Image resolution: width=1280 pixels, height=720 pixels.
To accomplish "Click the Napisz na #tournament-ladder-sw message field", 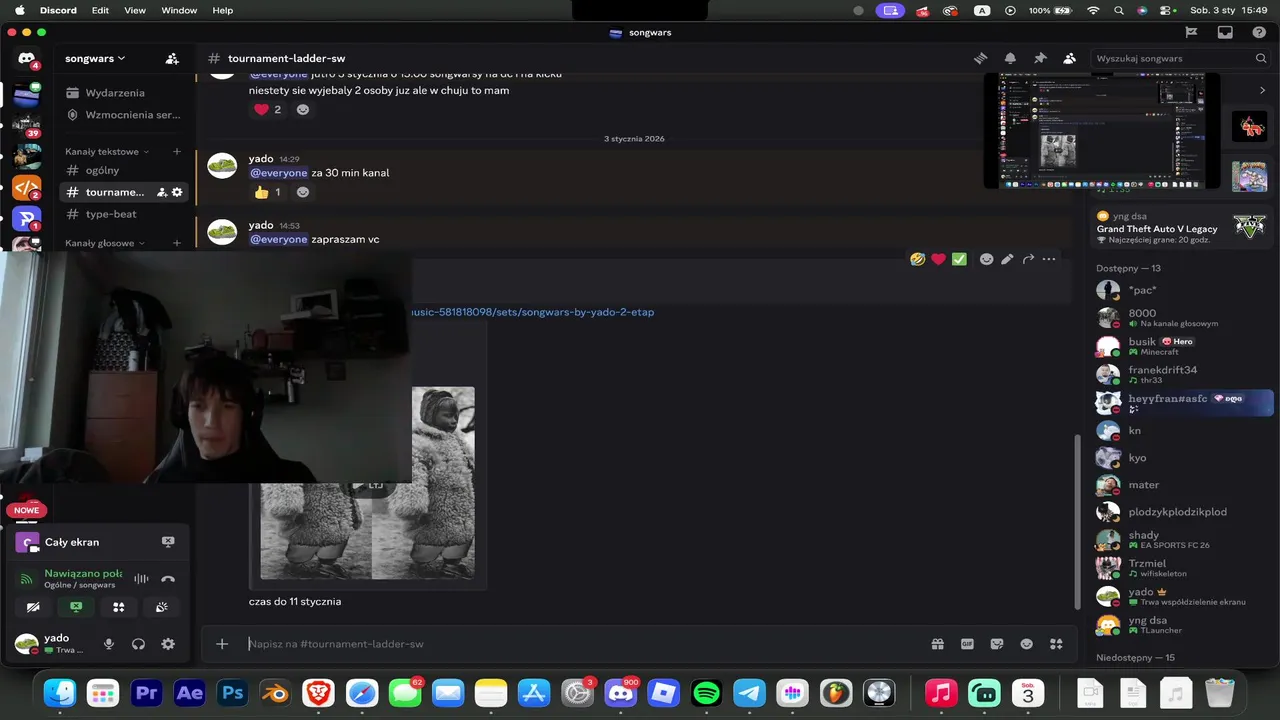I will pos(585,644).
